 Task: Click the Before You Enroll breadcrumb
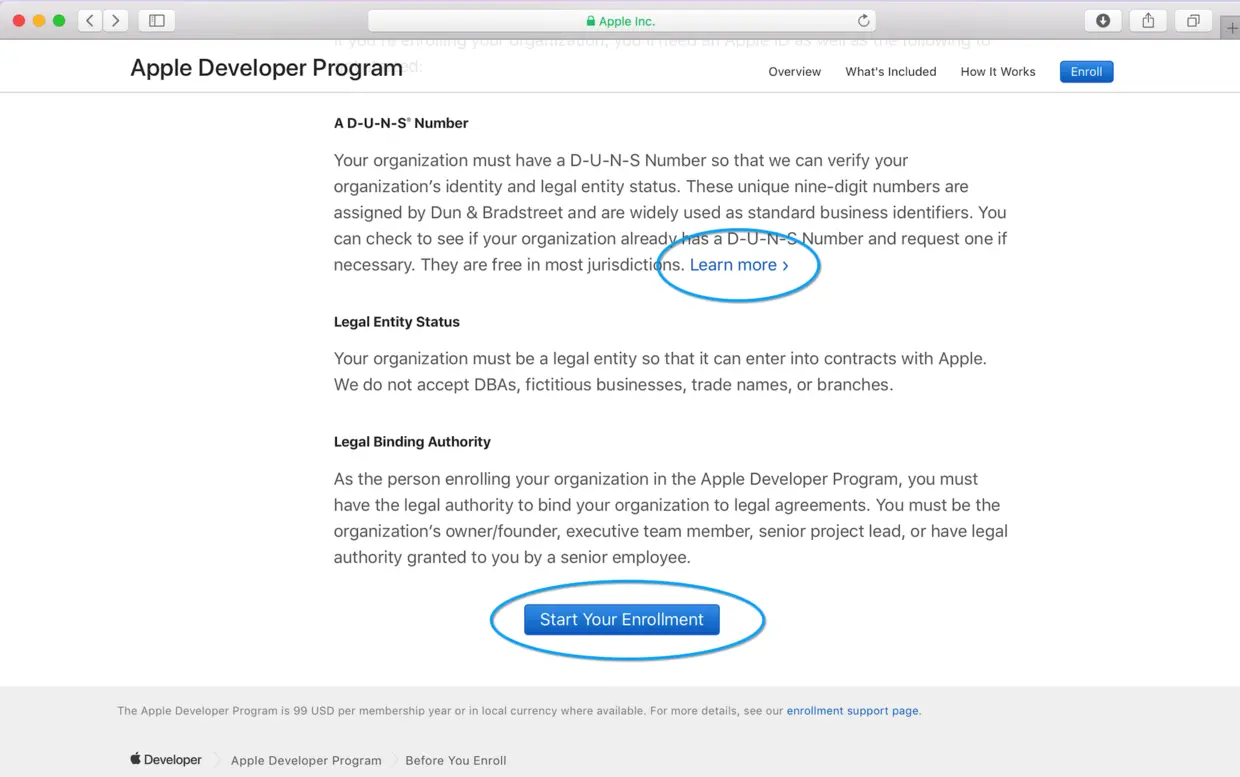(x=456, y=760)
